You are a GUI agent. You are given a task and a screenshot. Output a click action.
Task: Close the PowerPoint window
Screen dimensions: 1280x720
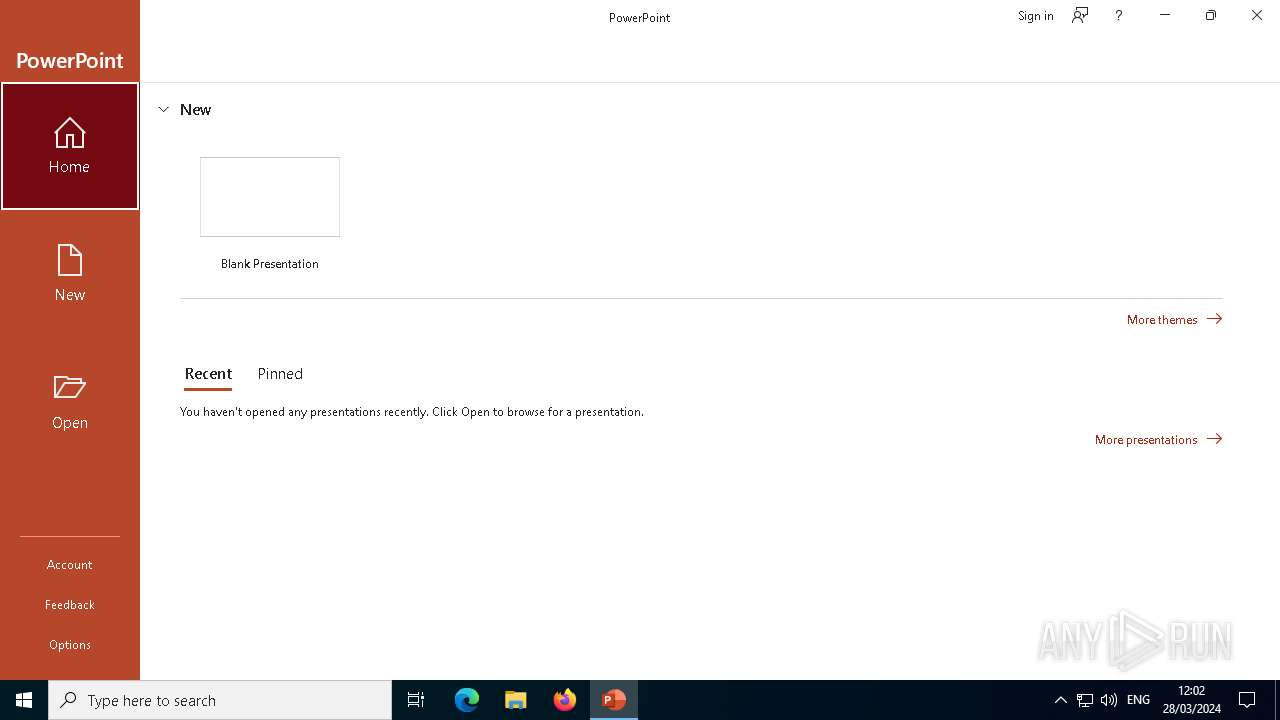tap(1257, 16)
